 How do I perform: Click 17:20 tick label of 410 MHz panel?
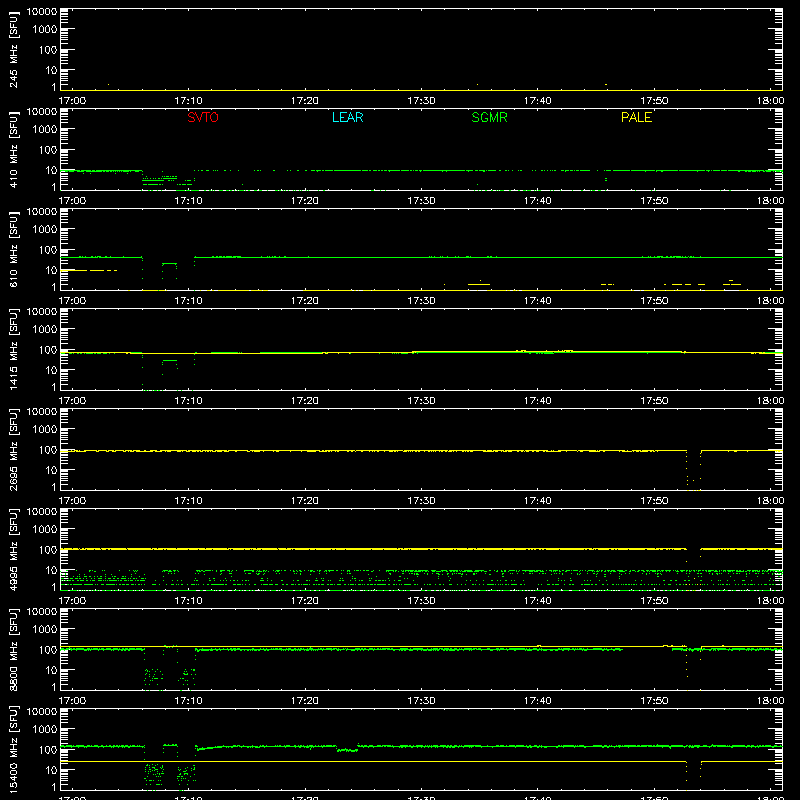pyautogui.click(x=305, y=201)
